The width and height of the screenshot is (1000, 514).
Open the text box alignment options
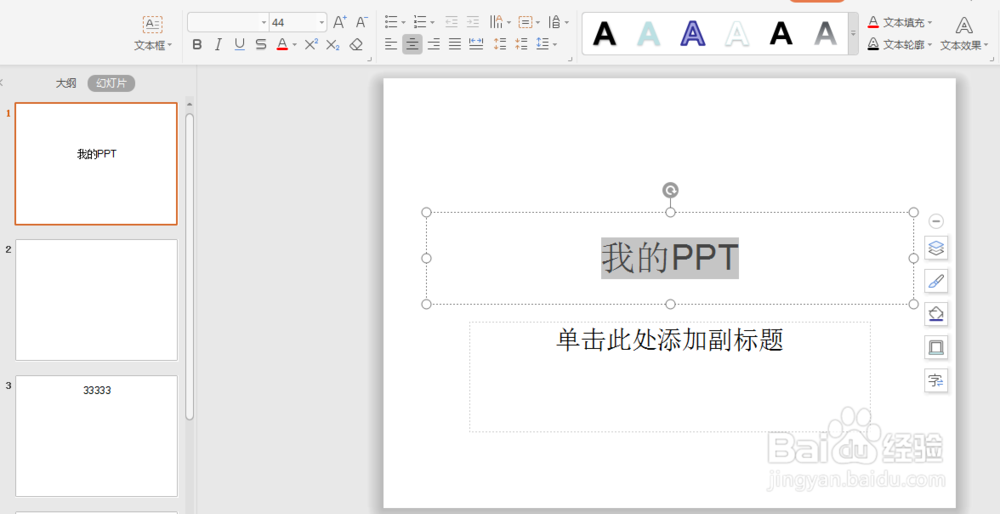pyautogui.click(x=529, y=22)
